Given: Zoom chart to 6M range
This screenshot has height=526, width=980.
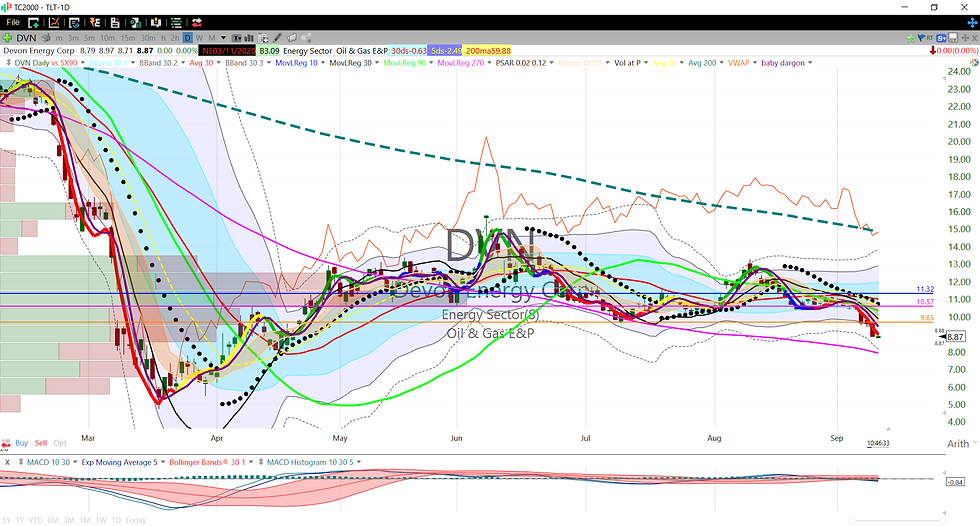Looking at the screenshot, I should [x=52, y=520].
